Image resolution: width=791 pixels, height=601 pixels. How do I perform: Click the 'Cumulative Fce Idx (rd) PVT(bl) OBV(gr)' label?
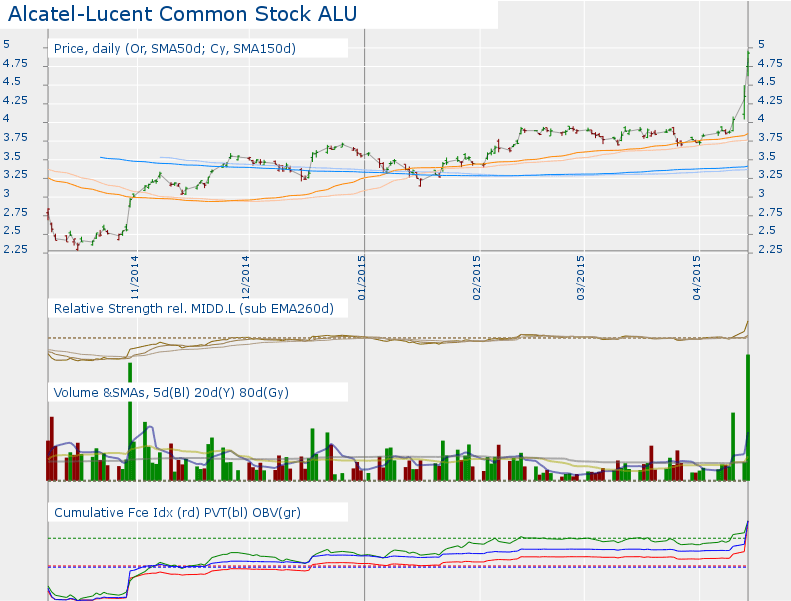177,513
